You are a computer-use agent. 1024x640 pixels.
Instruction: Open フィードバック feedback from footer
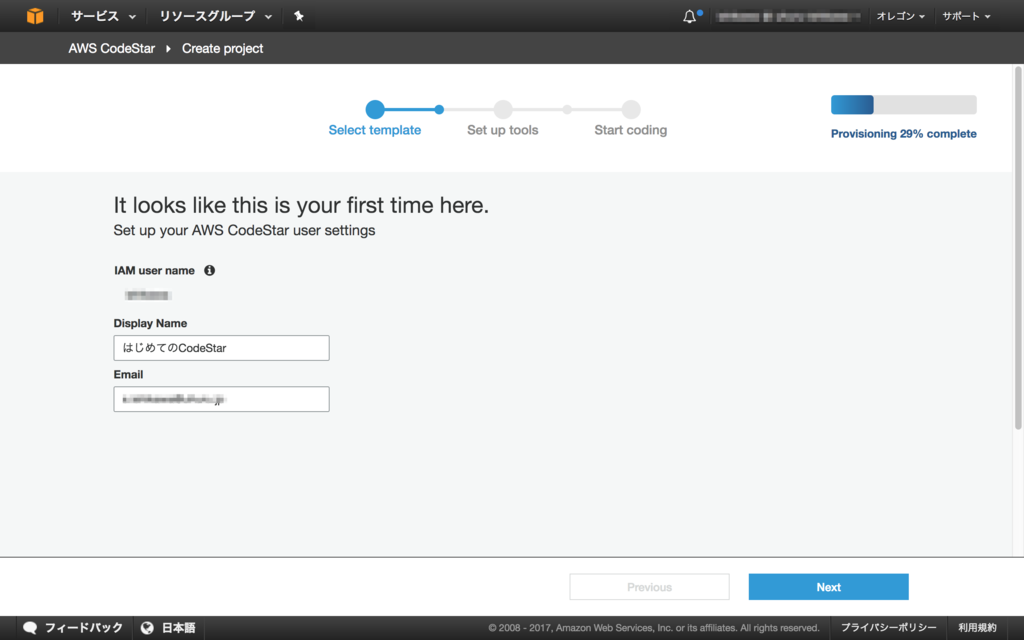[84, 628]
